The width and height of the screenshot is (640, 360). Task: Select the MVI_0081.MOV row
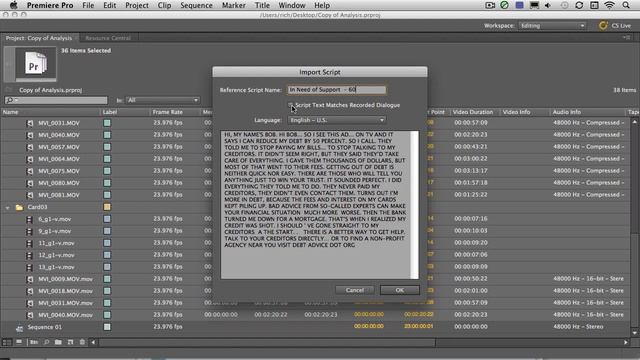315,195
